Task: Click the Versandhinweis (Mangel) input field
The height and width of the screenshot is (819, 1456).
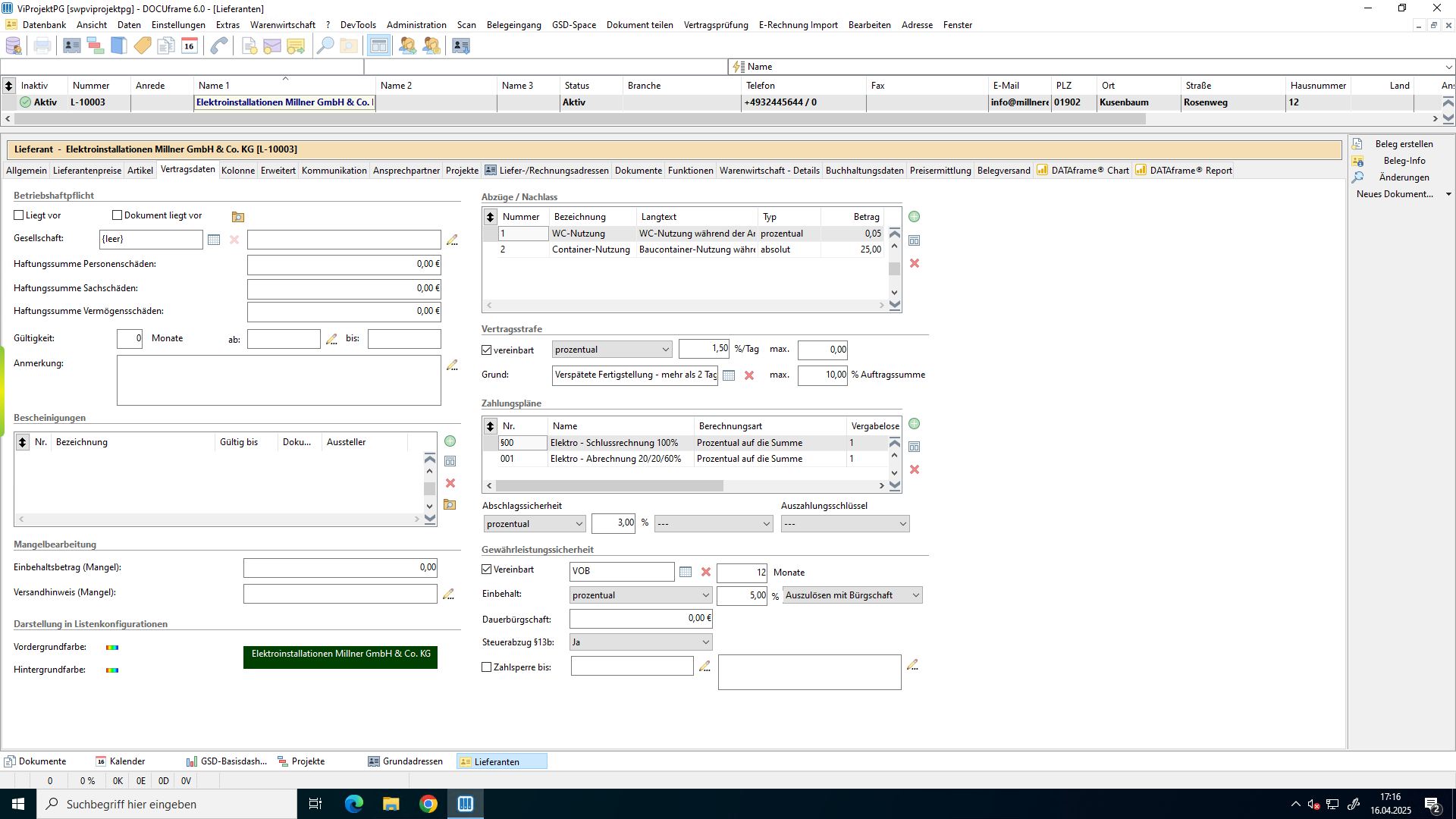Action: point(340,594)
